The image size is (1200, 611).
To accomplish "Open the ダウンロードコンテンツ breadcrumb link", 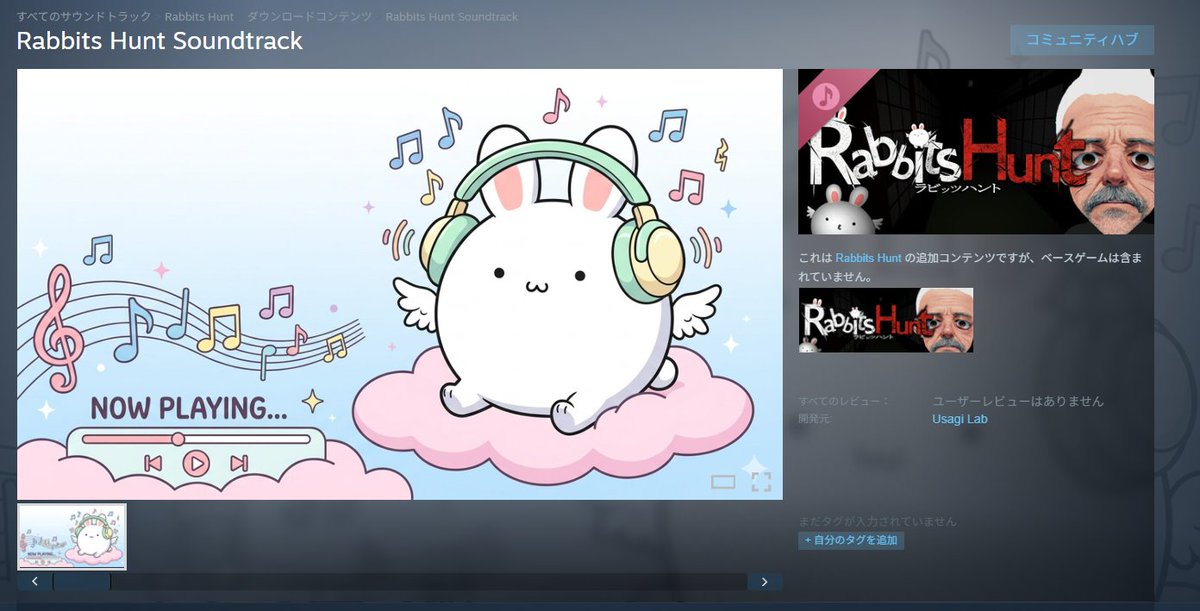I will 309,17.
